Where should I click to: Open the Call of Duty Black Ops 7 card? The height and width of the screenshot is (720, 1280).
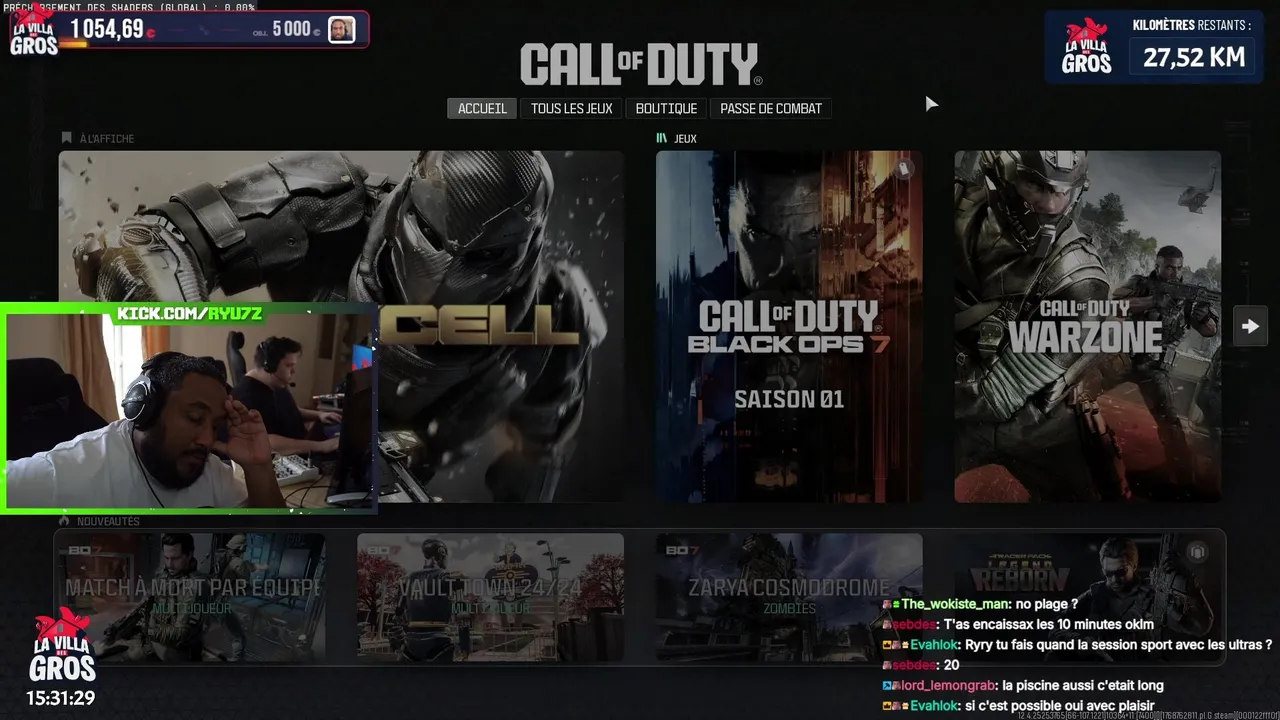[789, 326]
